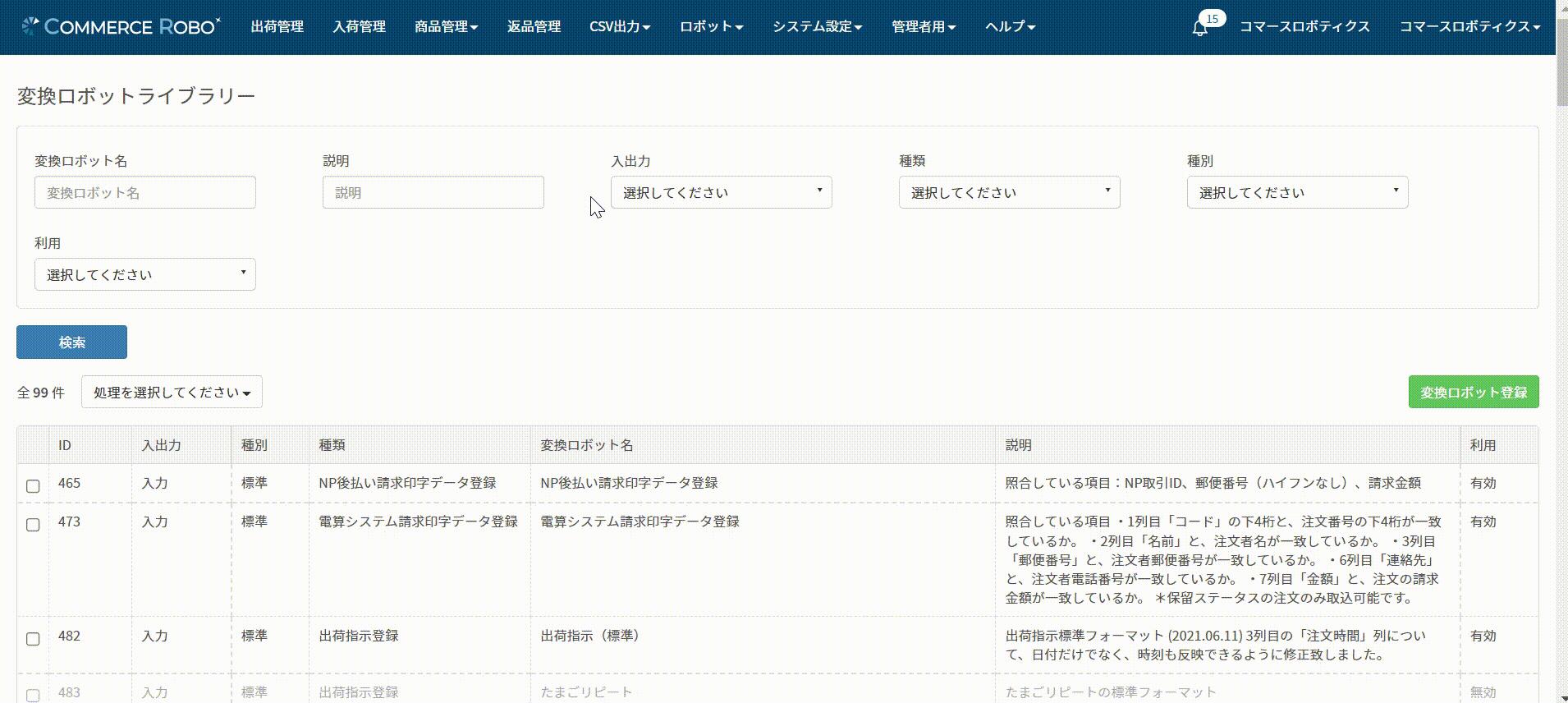Check the checkbox for row ID 465
1568x703 pixels.
click(33, 486)
